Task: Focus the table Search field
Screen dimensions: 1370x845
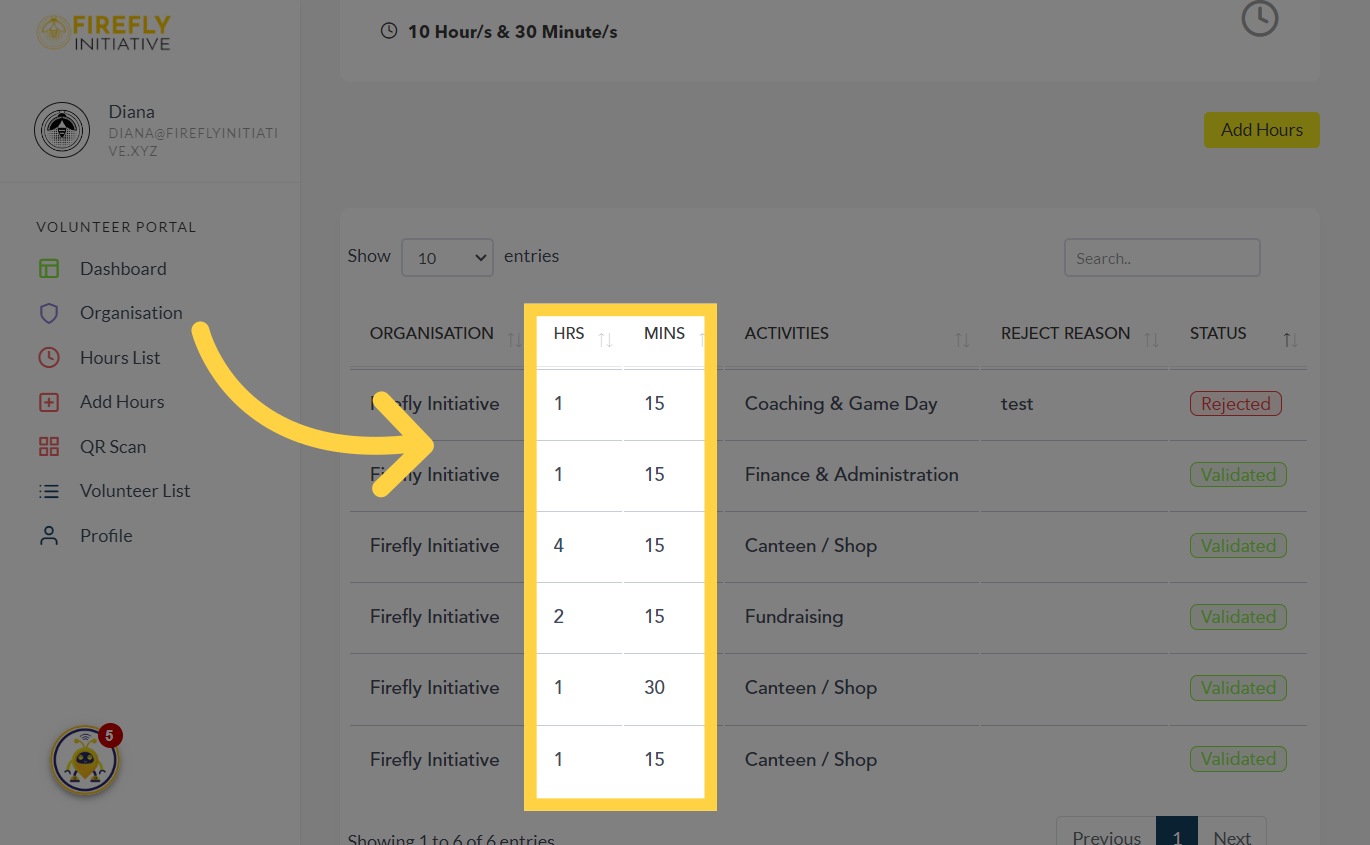Action: tap(1161, 258)
